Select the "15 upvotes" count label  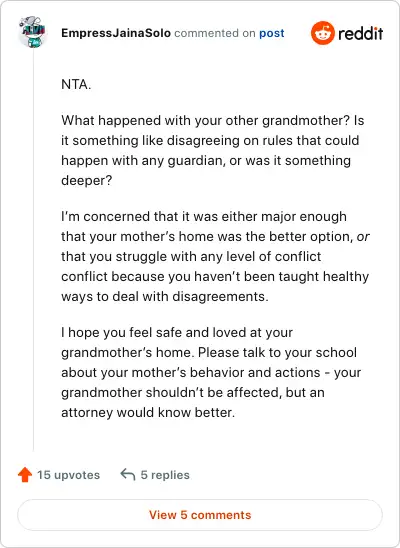(x=68, y=475)
